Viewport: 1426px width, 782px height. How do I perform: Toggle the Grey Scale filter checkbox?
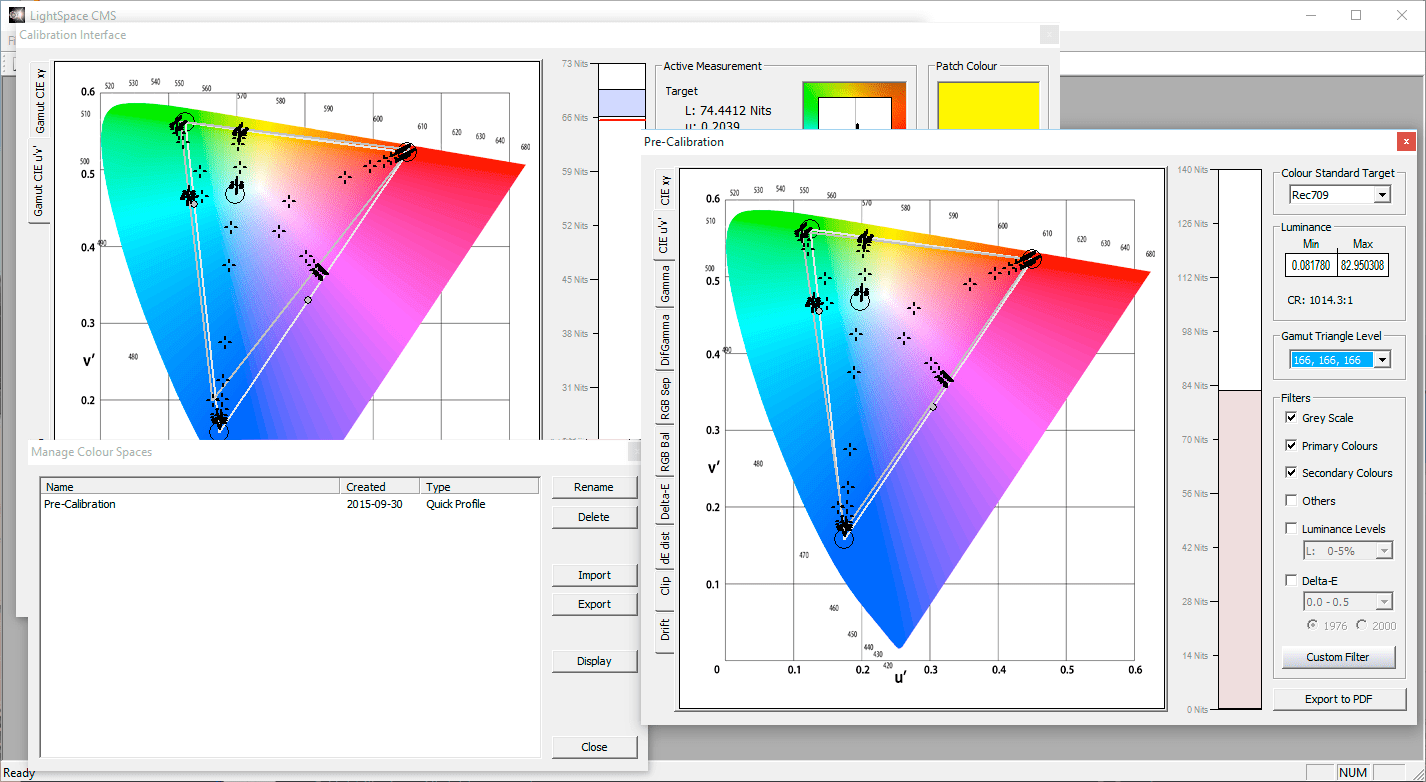click(1292, 418)
